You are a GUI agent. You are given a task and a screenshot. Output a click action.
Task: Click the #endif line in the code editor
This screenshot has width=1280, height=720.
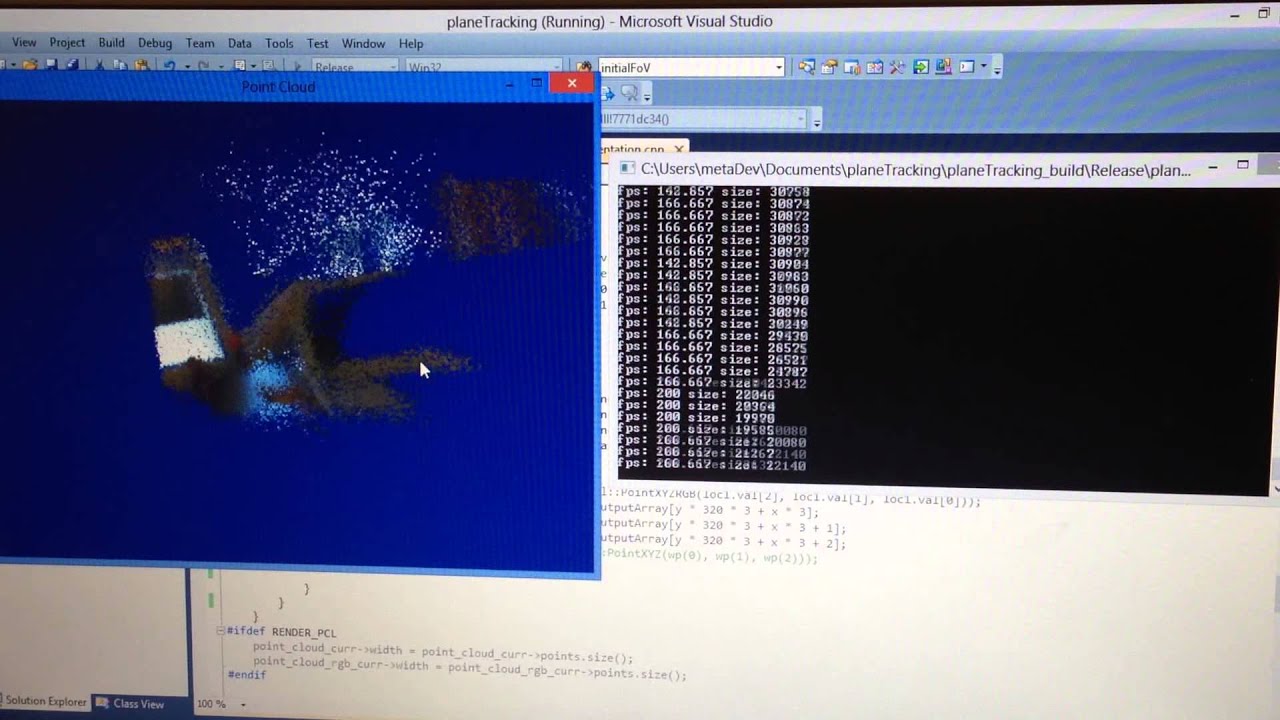coord(246,675)
